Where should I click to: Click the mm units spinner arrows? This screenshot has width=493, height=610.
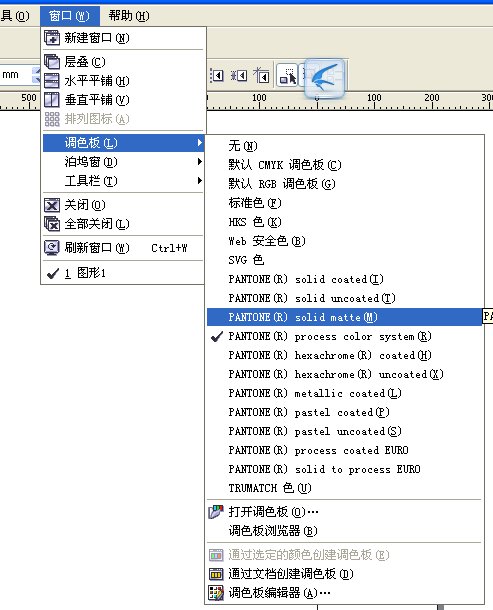coord(36,75)
